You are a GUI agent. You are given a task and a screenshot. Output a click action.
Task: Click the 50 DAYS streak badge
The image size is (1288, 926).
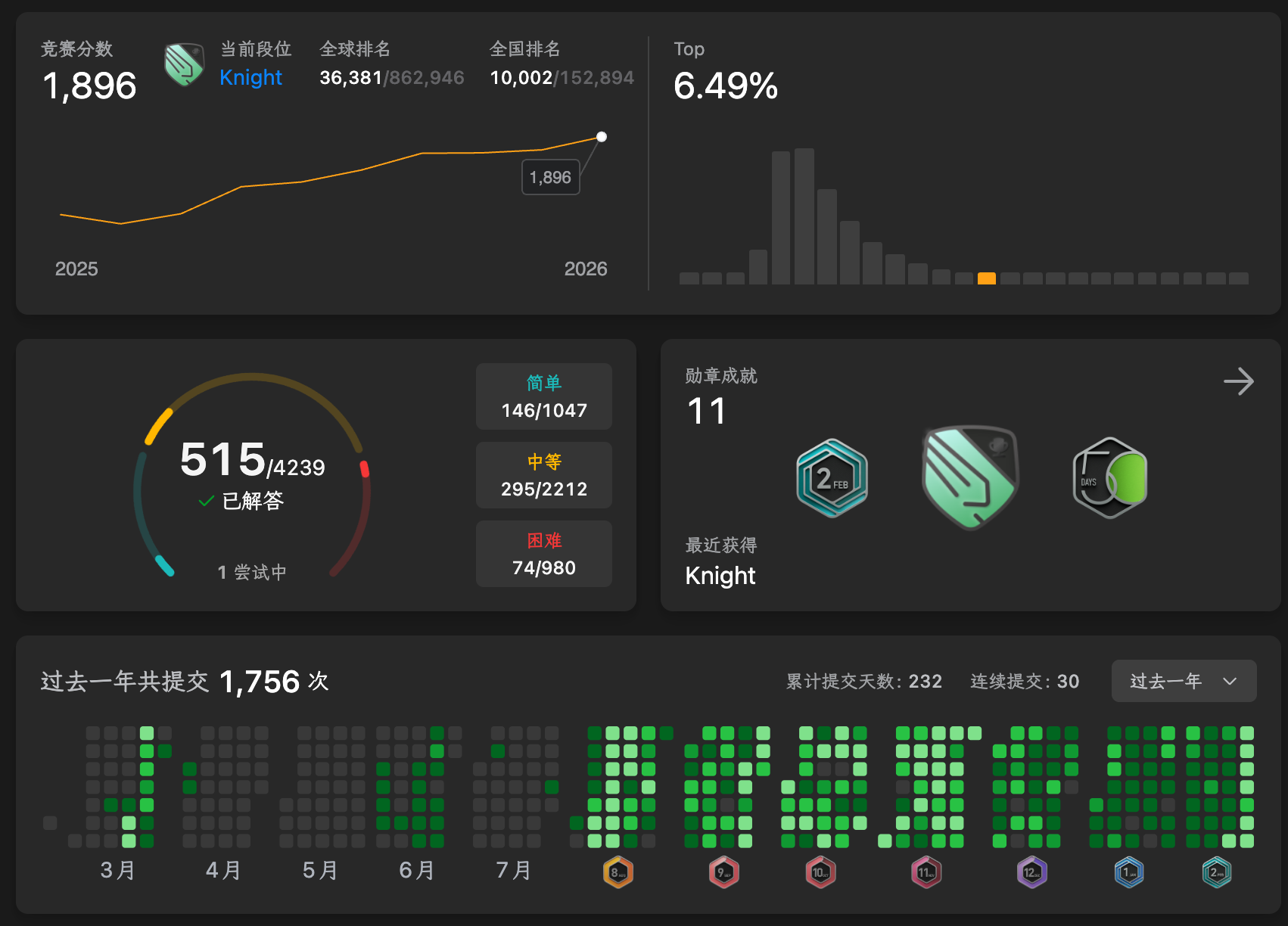coord(1109,478)
